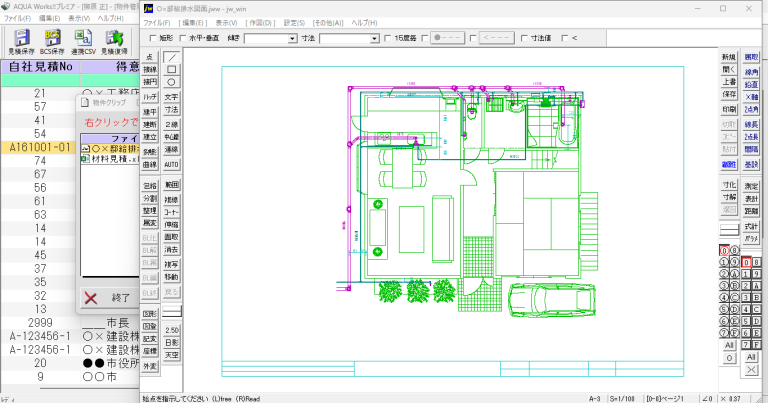
Task: Click the 見積復帰 restore icon
Action: [115, 41]
